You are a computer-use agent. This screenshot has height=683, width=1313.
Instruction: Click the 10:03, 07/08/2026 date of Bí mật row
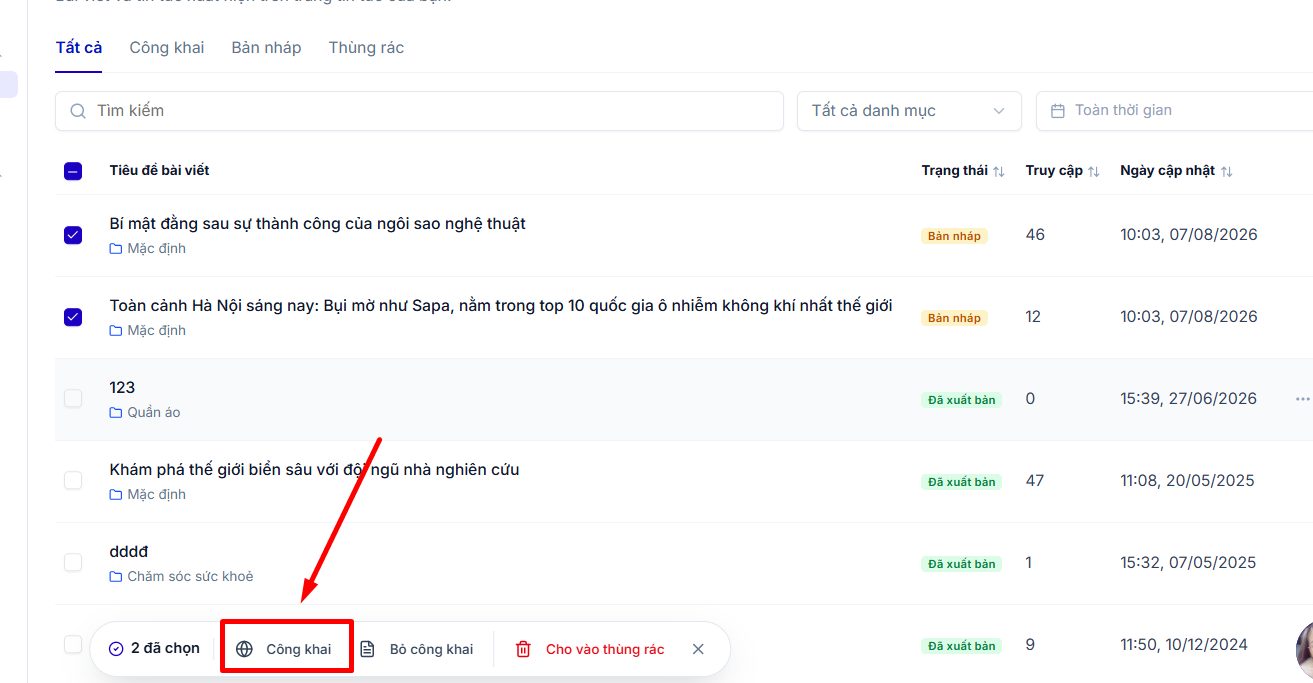1189,235
